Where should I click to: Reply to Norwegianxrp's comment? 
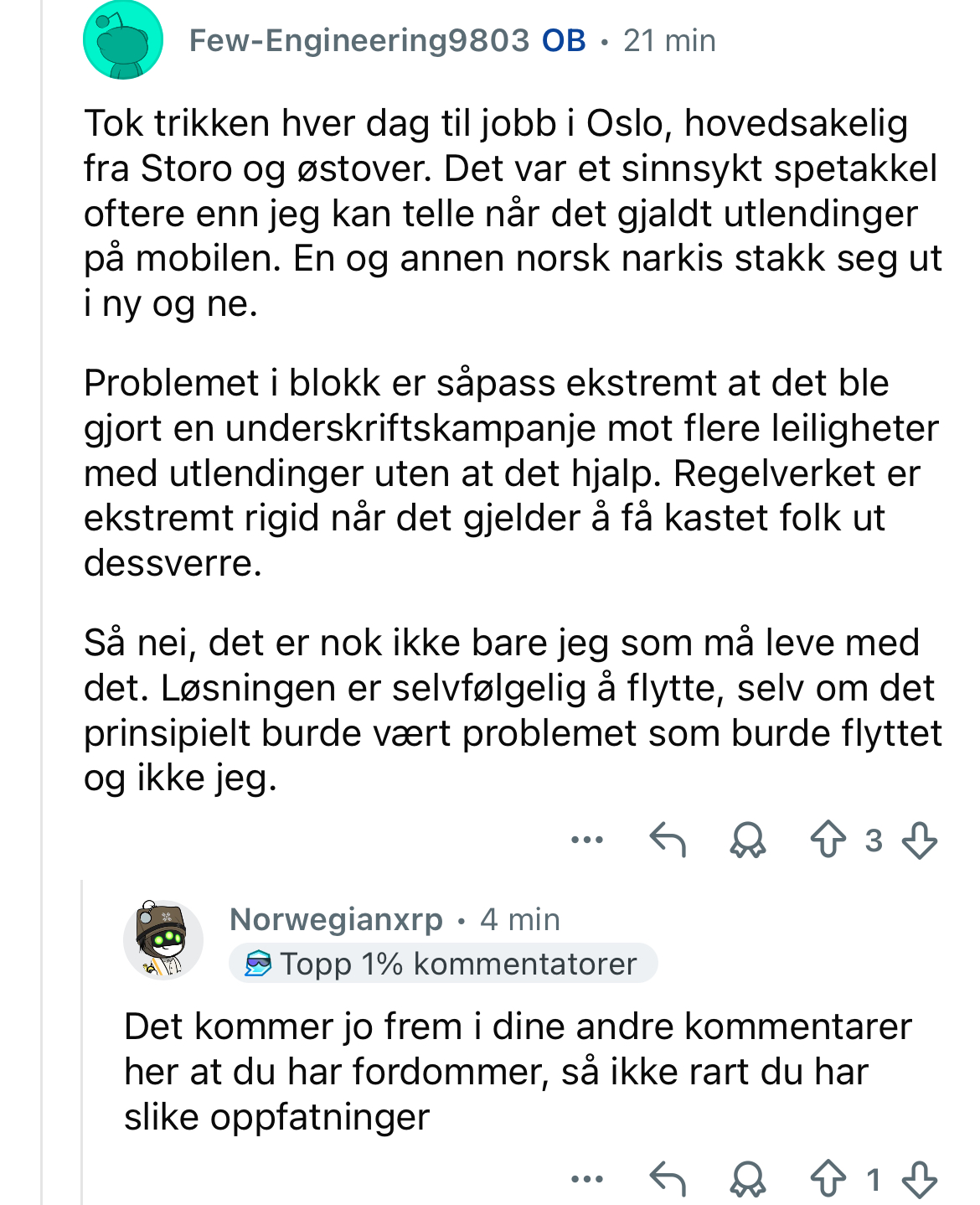[x=668, y=1180]
